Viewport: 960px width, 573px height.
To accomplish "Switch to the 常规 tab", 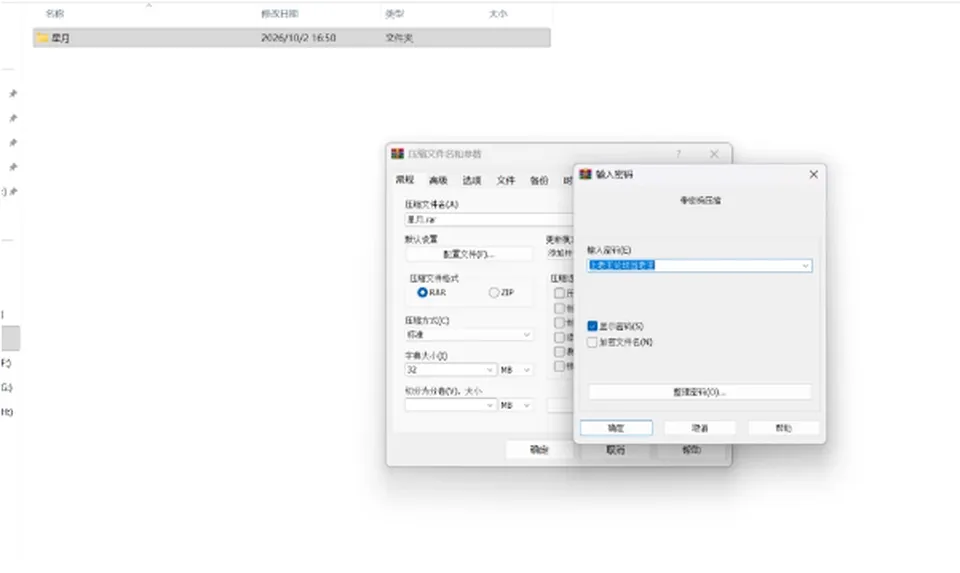I will point(405,179).
